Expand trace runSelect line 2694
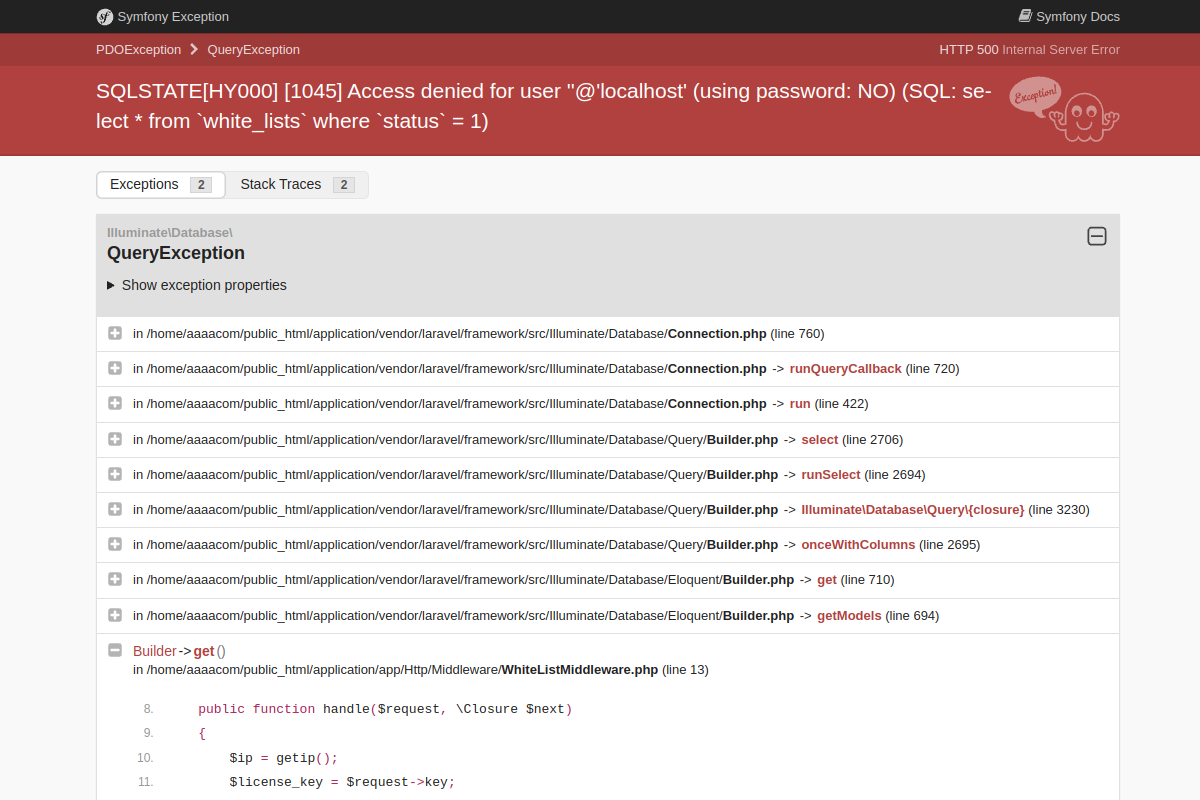 [115, 474]
